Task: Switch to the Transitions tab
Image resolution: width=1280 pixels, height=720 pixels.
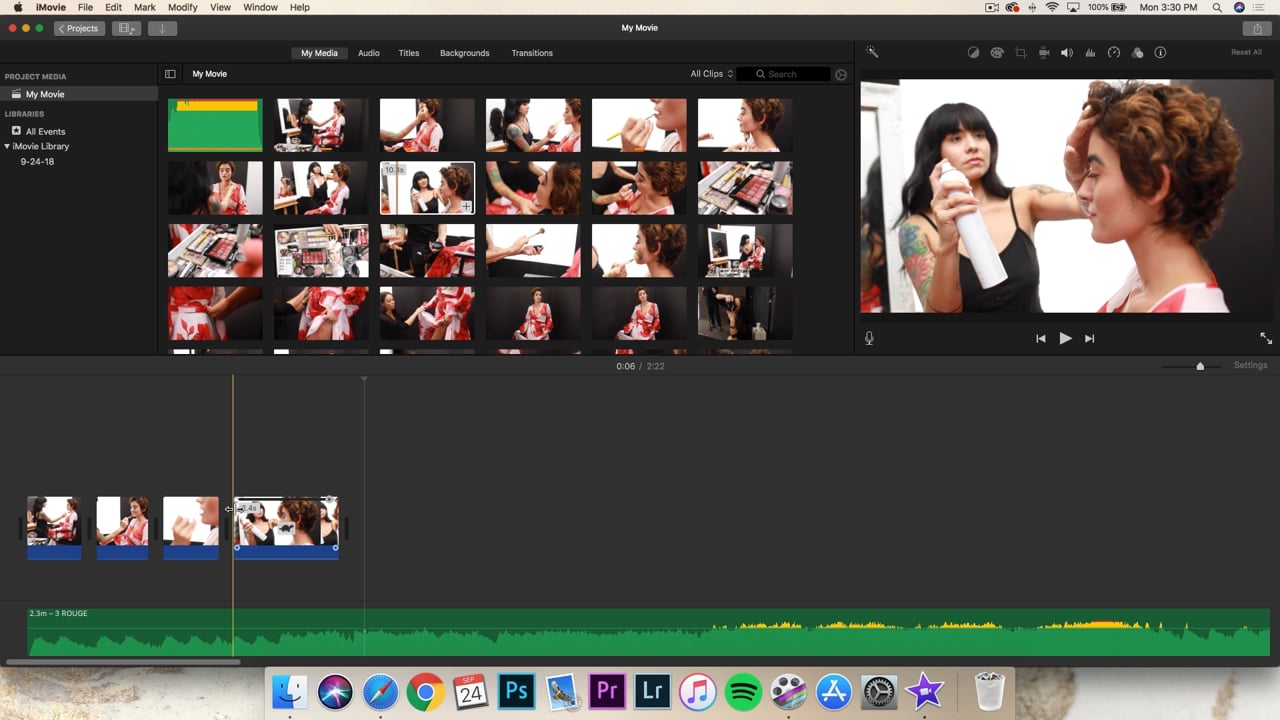Action: 532,53
